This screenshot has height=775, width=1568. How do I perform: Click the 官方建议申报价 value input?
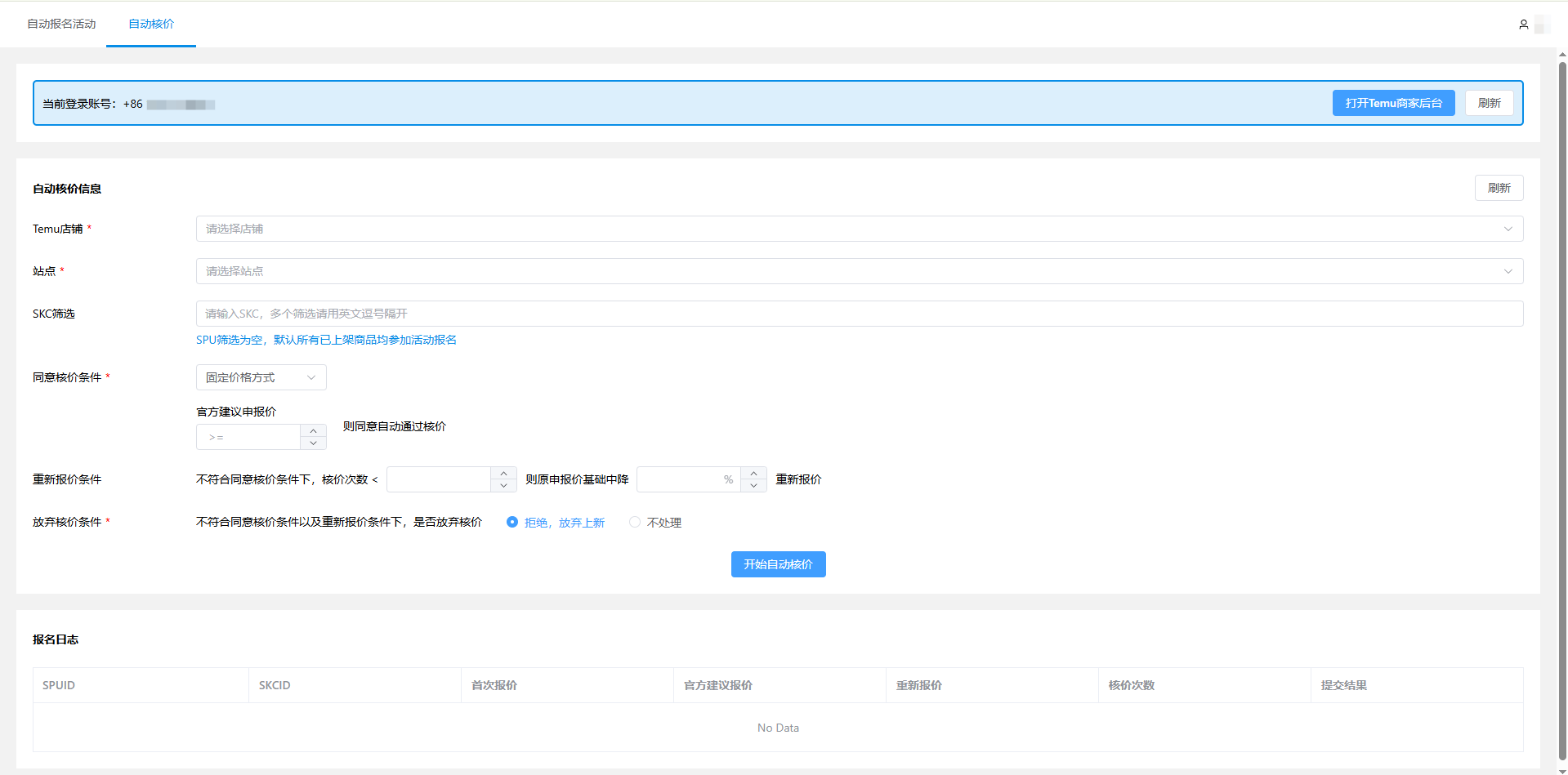[x=248, y=437]
